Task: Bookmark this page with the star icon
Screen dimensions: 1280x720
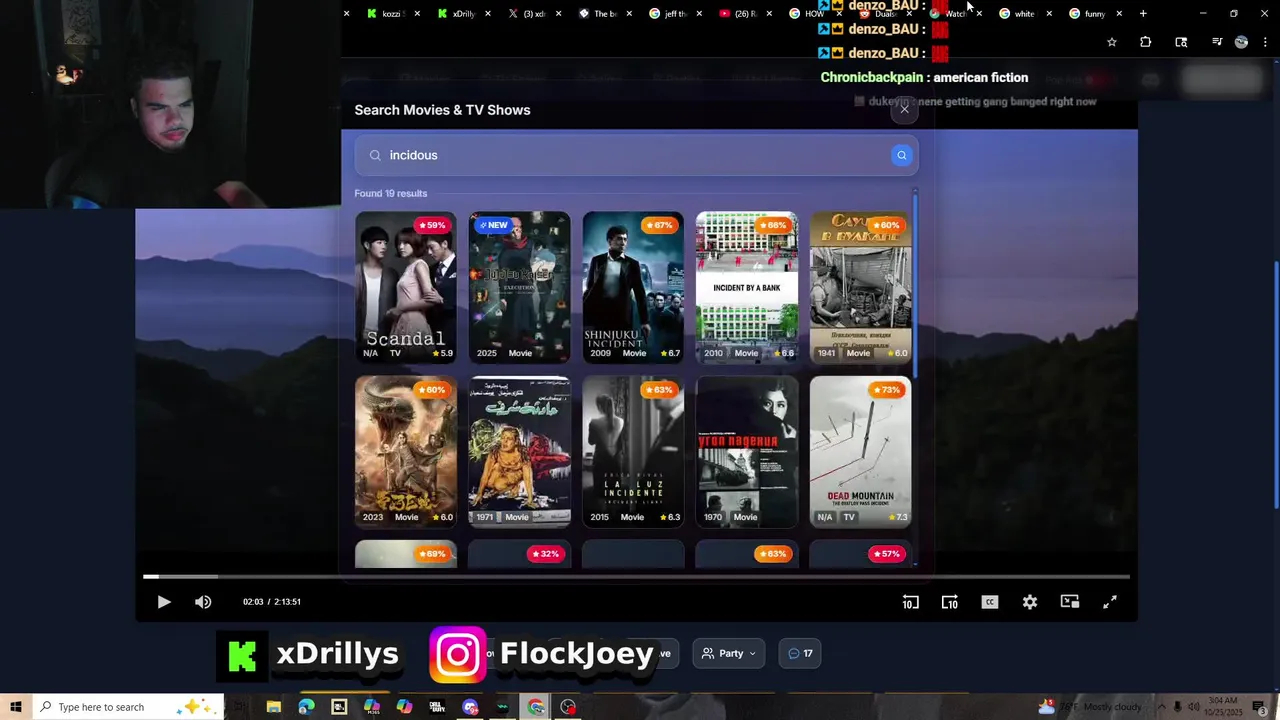Action: pos(1111,42)
